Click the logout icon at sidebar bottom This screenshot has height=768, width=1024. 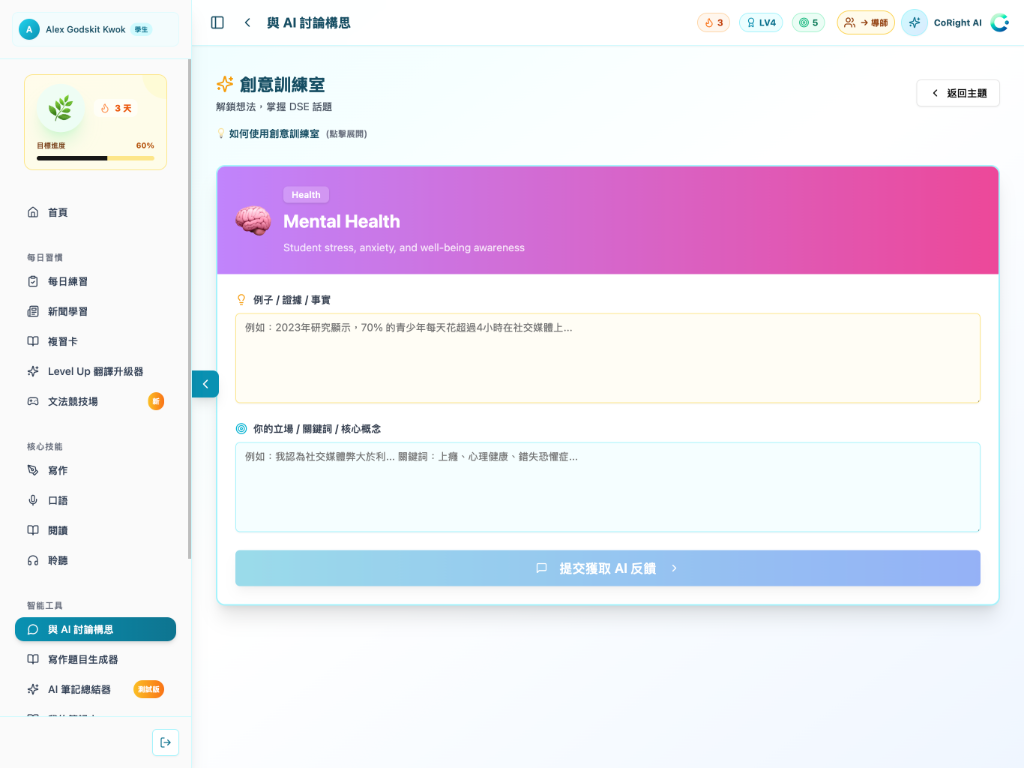click(x=165, y=743)
